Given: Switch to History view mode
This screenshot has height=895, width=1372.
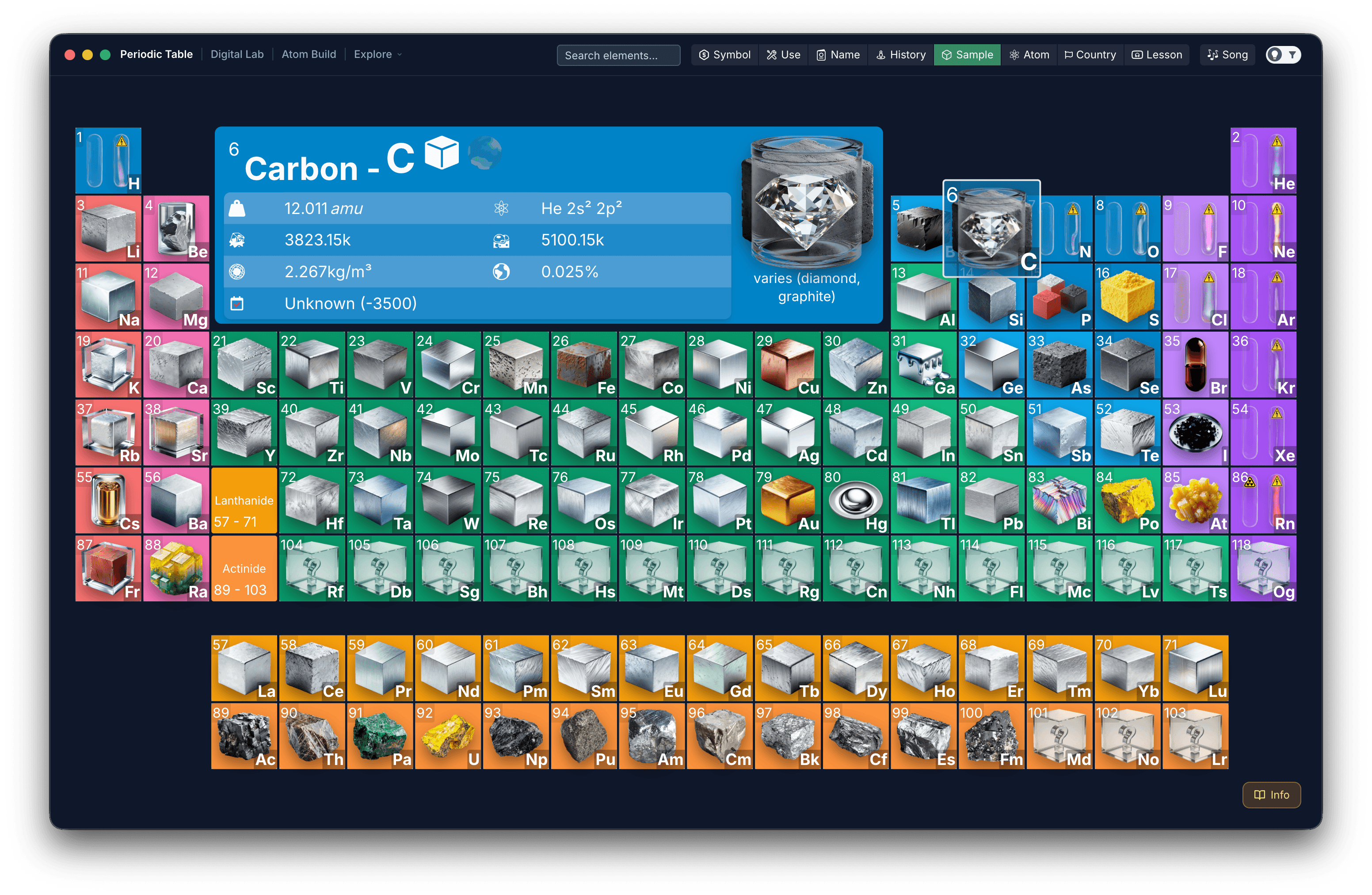Looking at the screenshot, I should 901,55.
